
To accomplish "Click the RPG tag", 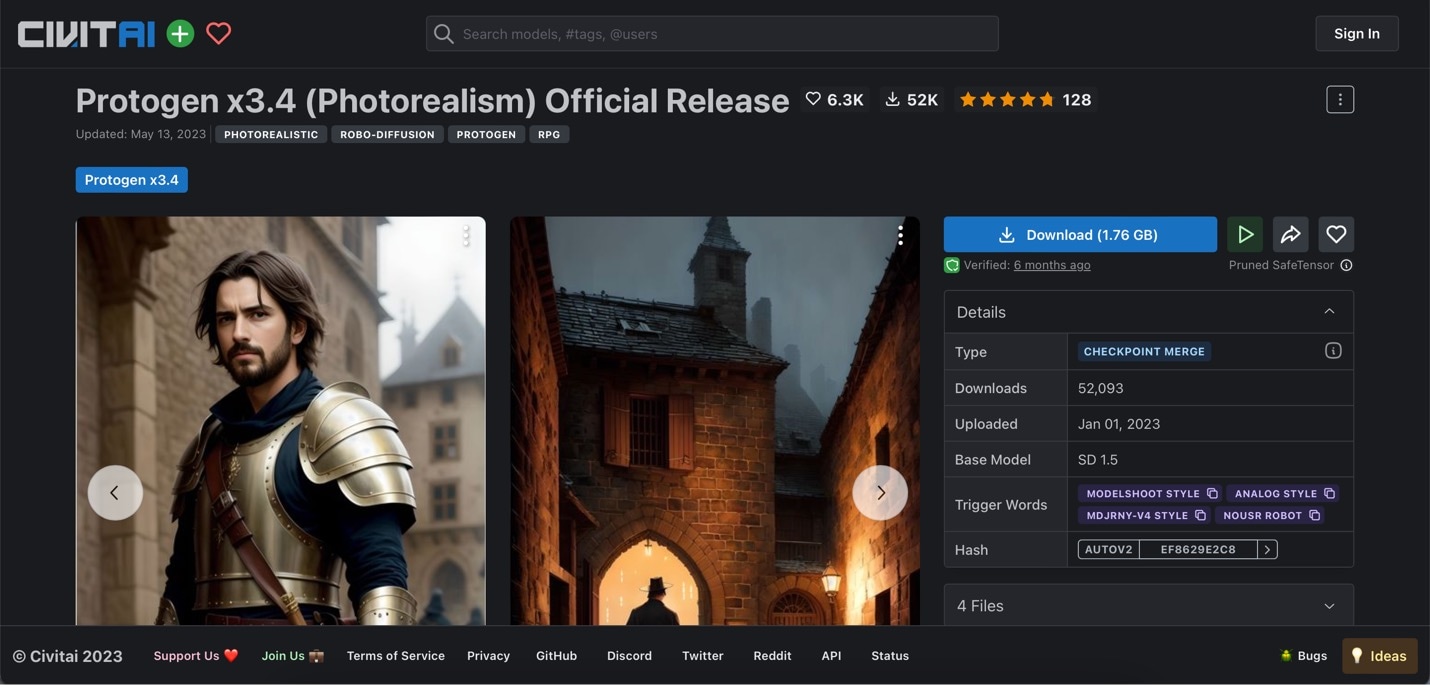I will click(549, 134).
